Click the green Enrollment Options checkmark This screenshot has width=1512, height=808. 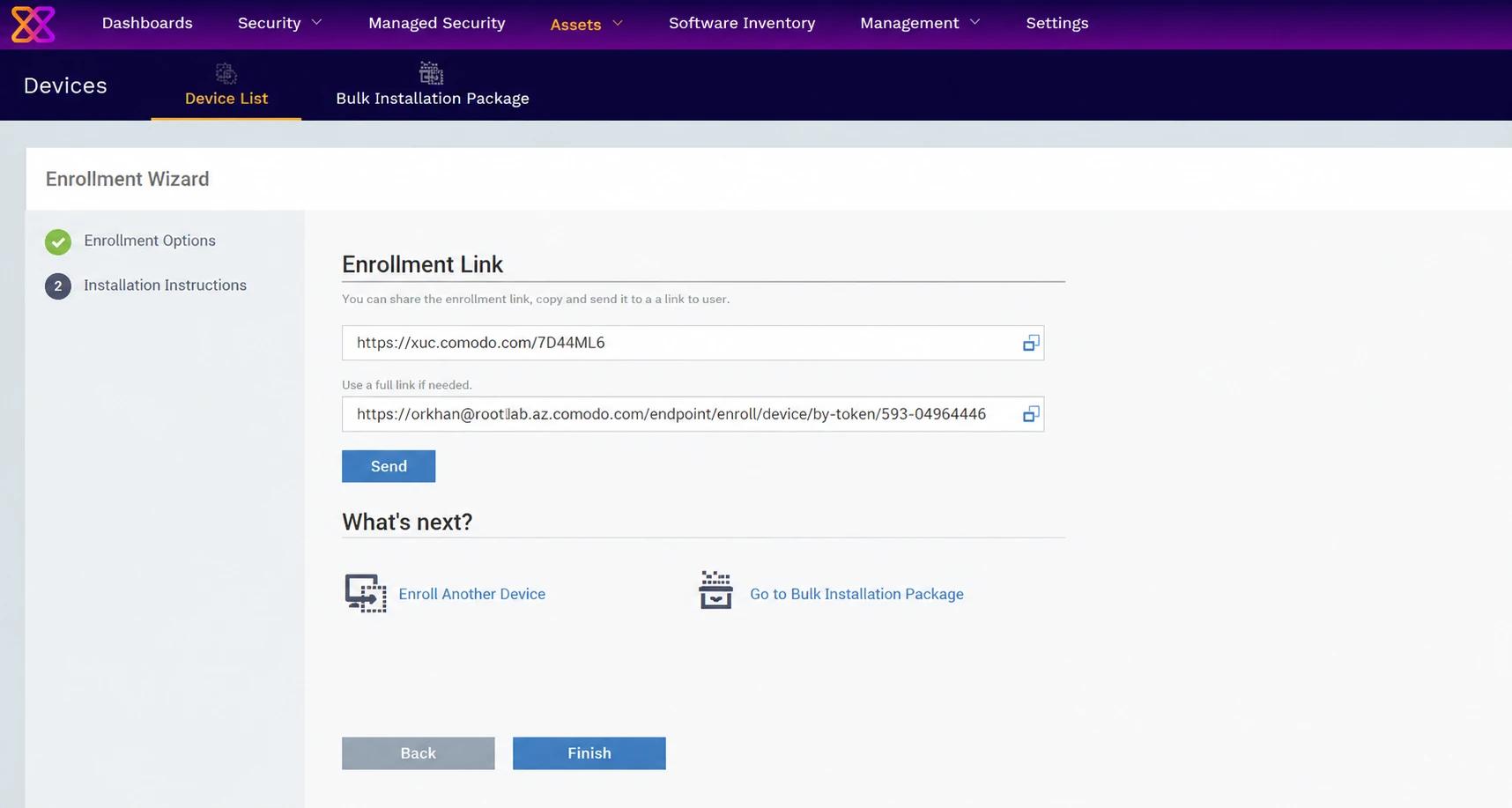coord(58,241)
